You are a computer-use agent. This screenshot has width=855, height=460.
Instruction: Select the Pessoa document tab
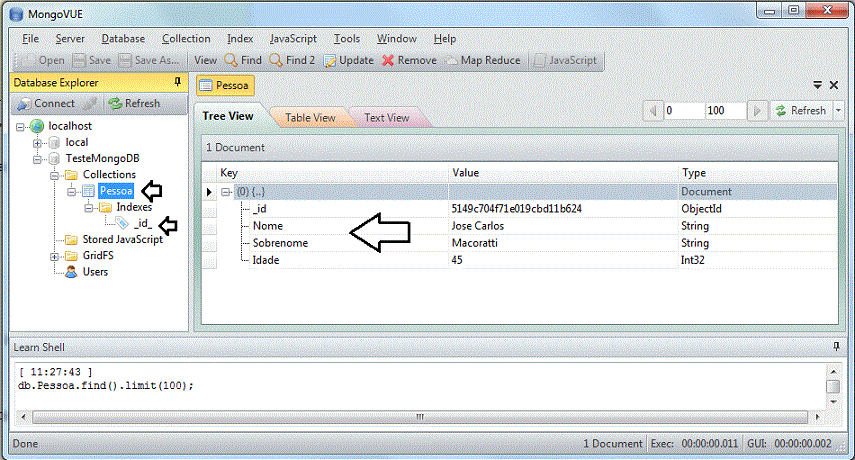(x=225, y=86)
